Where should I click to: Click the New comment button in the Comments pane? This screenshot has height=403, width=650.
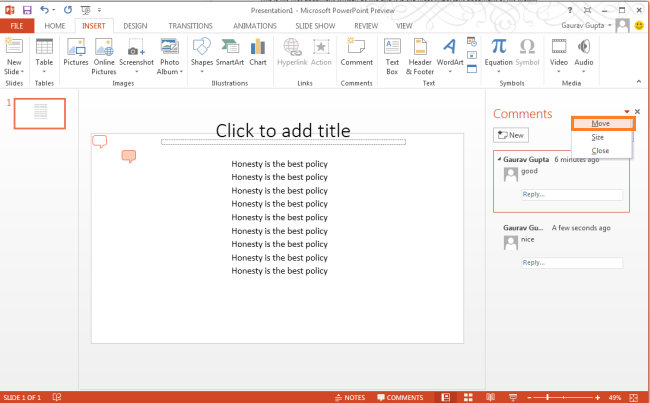point(511,135)
